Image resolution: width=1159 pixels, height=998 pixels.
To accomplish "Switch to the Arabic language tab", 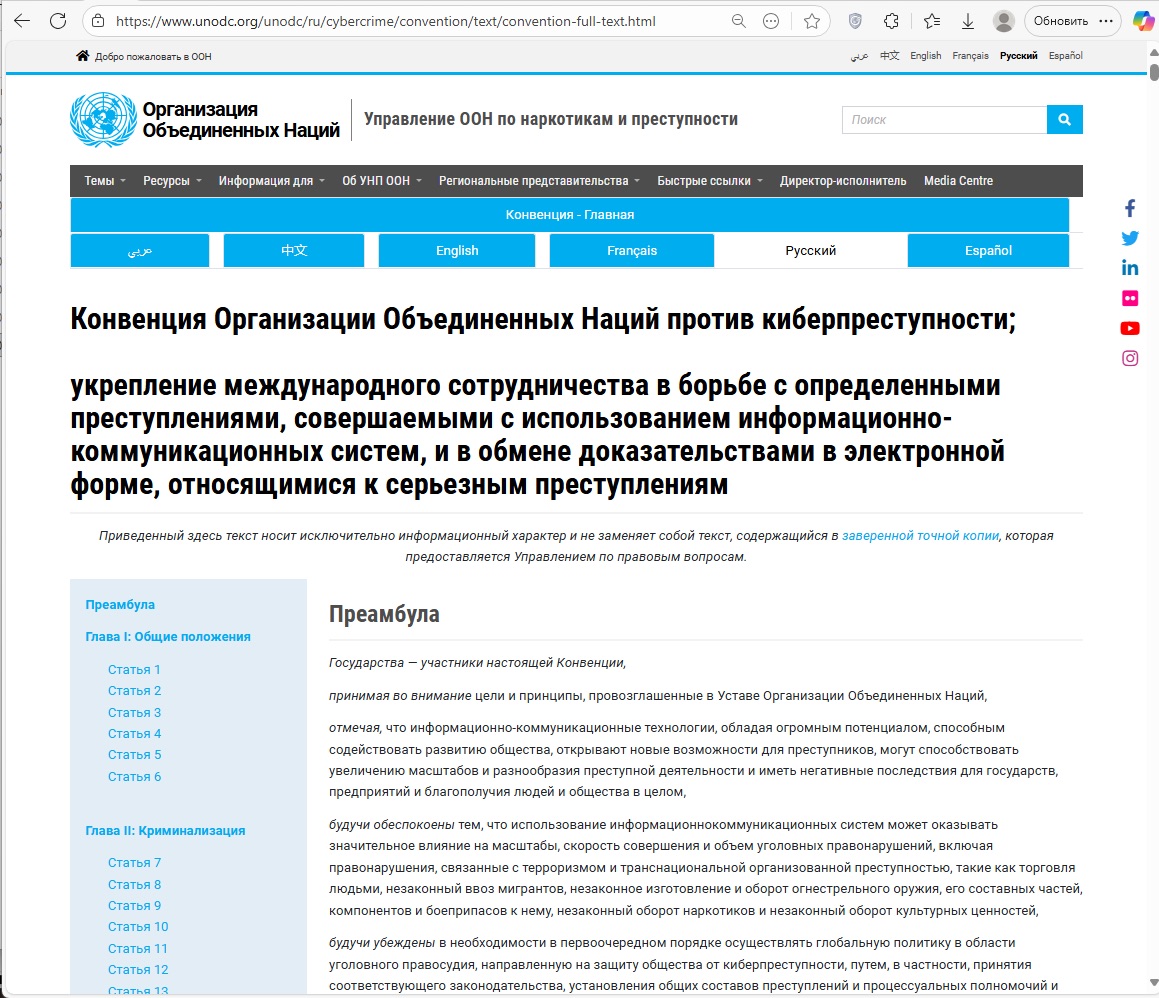I will (x=140, y=251).
